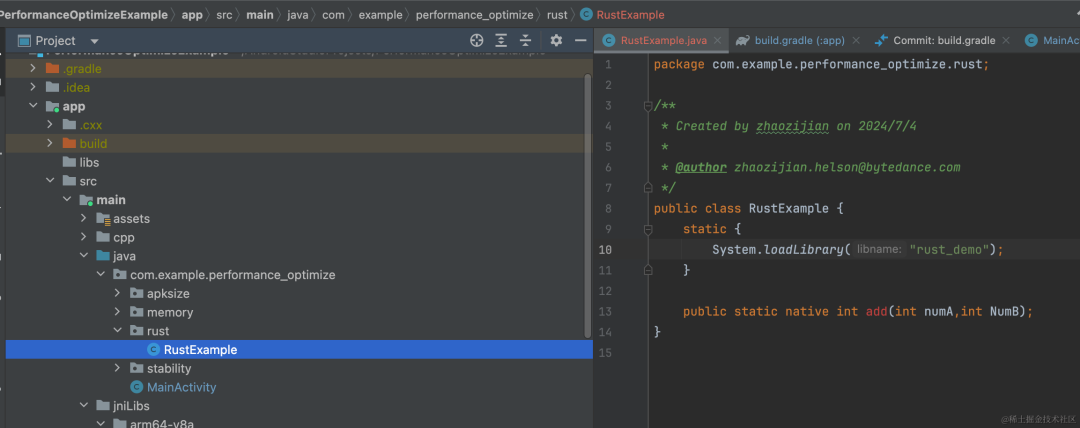Expand the .gradle folder
The image size is (1080, 428).
pyautogui.click(x=32, y=69)
